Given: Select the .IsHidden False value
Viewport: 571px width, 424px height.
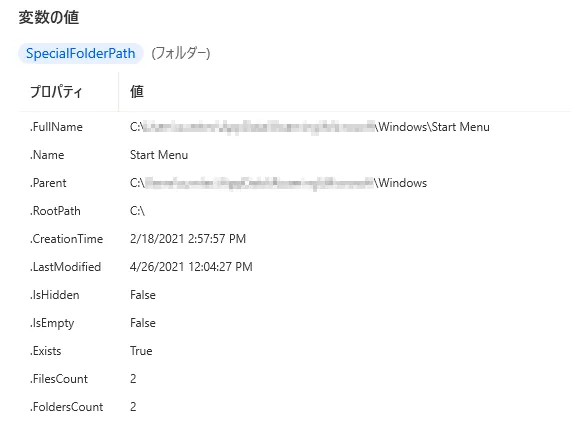Looking at the screenshot, I should point(143,295).
